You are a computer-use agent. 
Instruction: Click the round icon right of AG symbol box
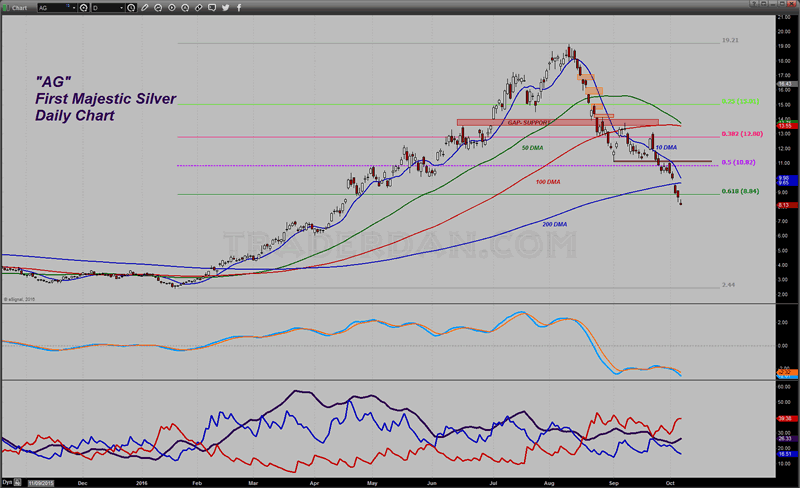(x=83, y=8)
